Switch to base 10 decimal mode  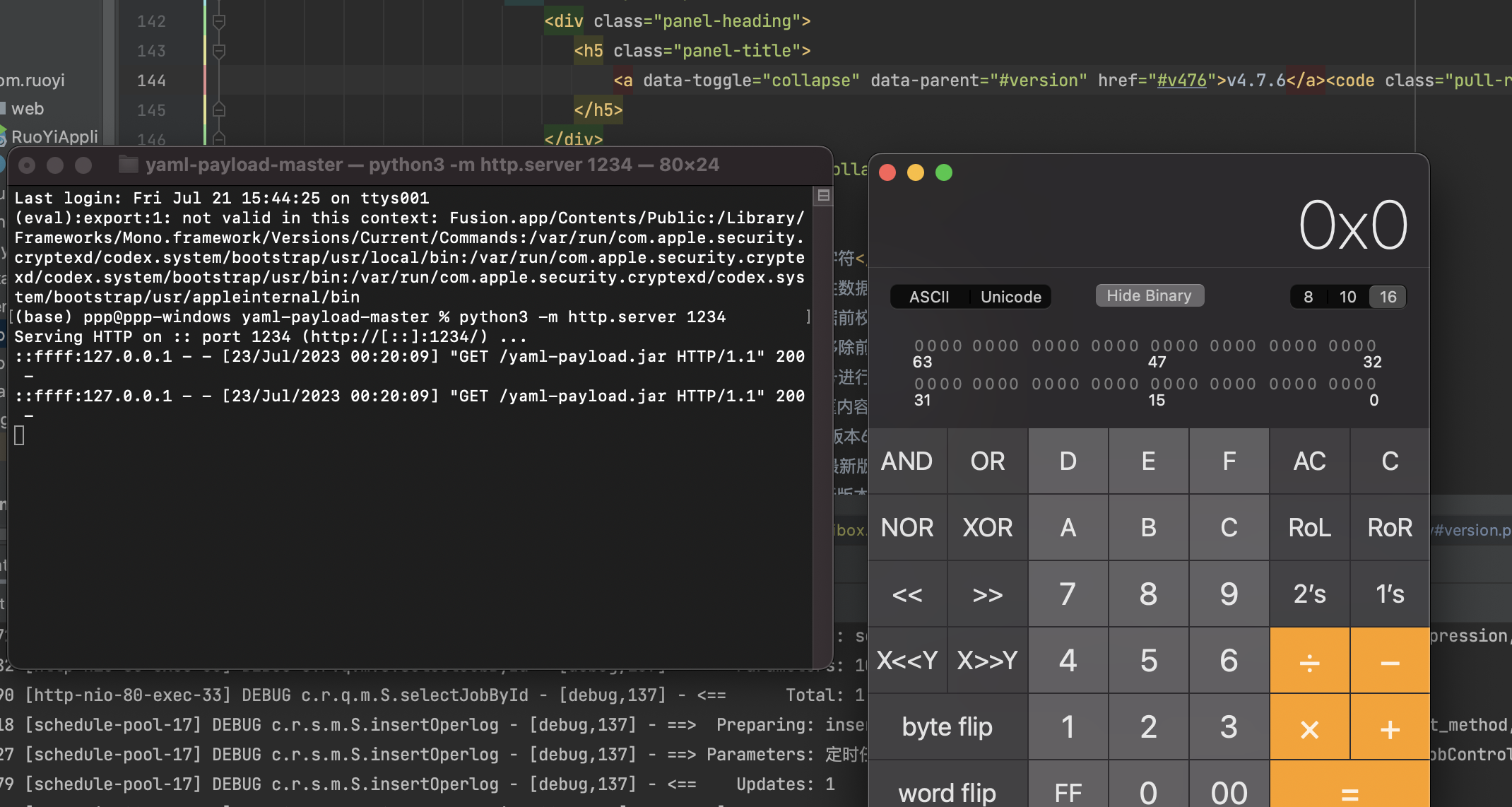click(1348, 297)
